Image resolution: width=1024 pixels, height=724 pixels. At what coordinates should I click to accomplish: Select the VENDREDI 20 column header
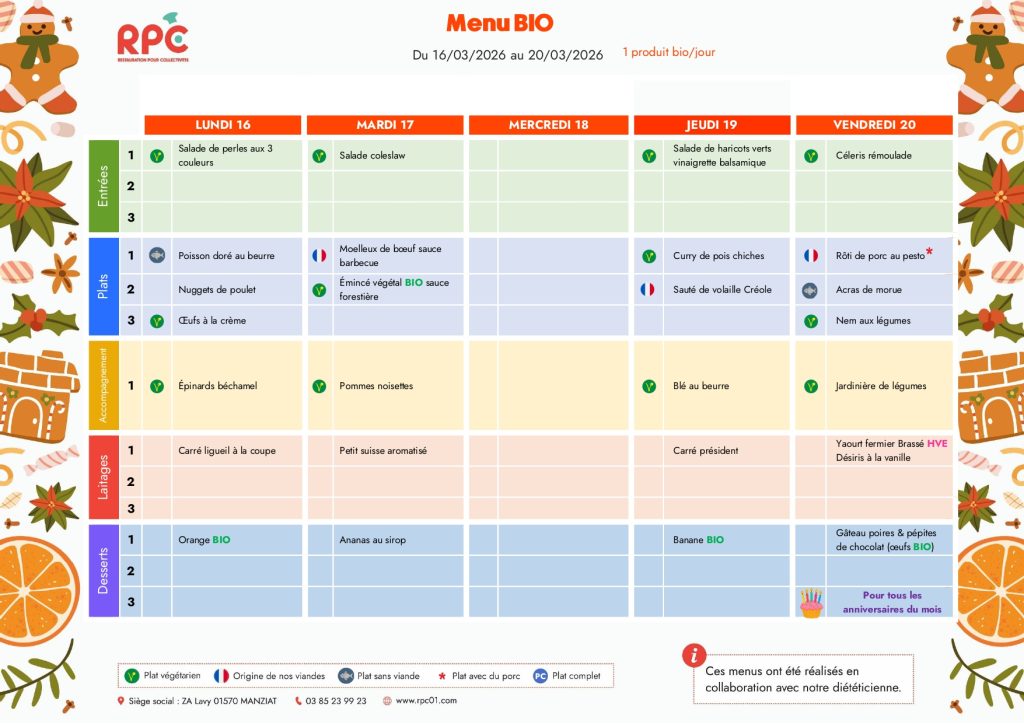(x=874, y=125)
